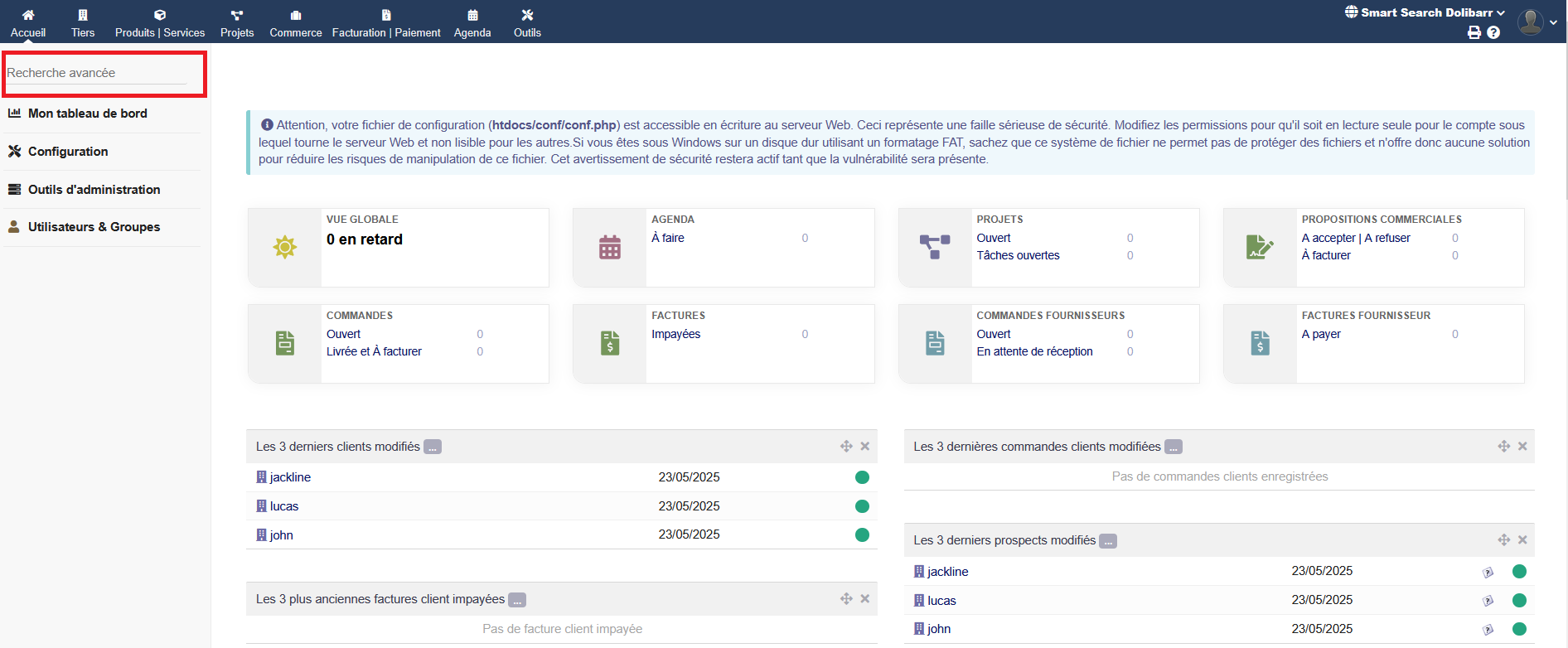Click the Agenda calendar widget icon
1568x648 pixels.
610,247
